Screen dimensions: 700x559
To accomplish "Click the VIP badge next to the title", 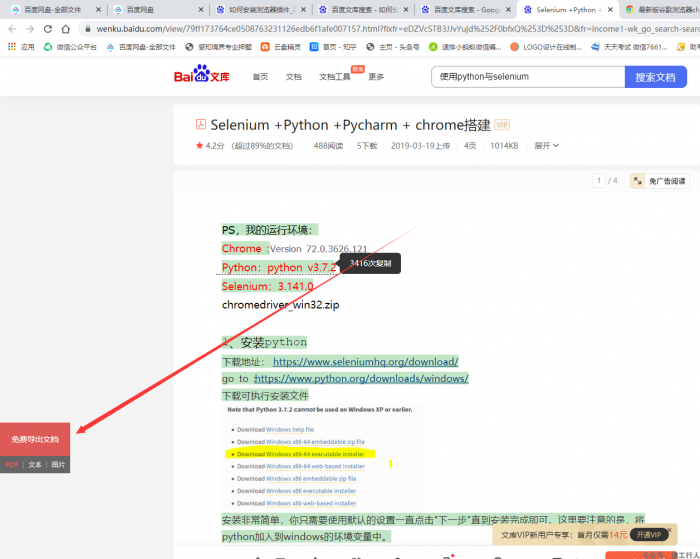I will point(502,125).
